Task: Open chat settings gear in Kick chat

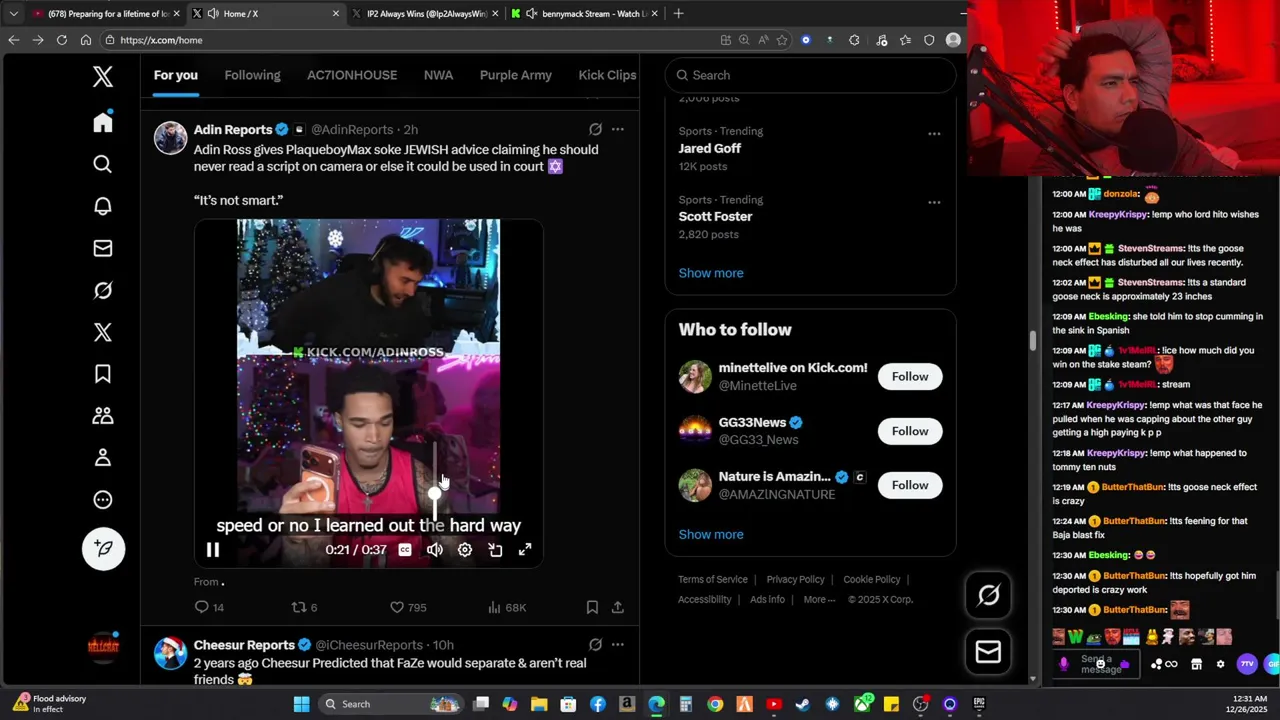Action: point(1220,664)
